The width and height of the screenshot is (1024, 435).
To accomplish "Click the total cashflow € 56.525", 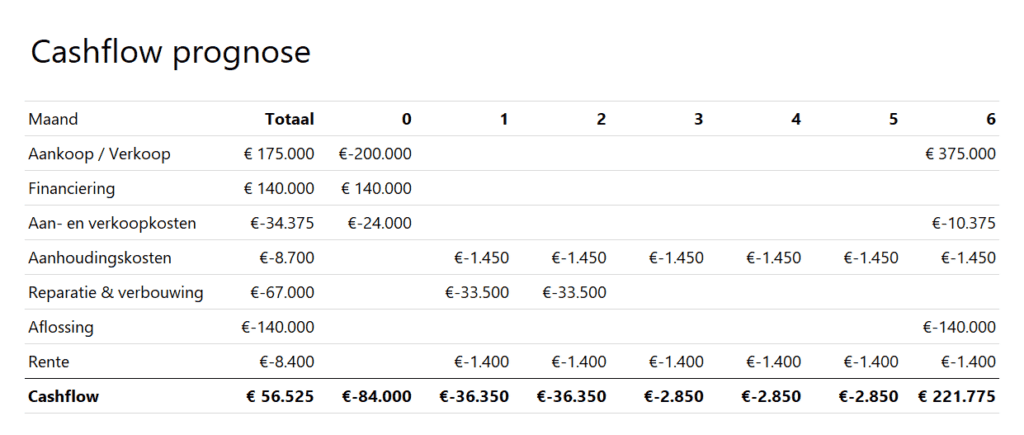I will point(279,397).
